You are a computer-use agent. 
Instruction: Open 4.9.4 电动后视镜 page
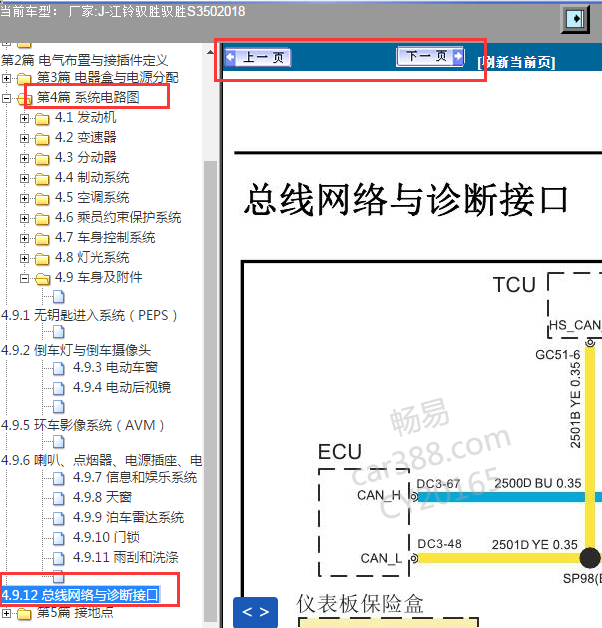122,387
